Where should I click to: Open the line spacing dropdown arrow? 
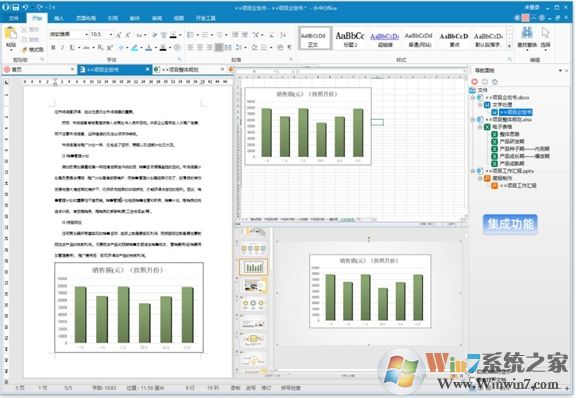coord(245,47)
